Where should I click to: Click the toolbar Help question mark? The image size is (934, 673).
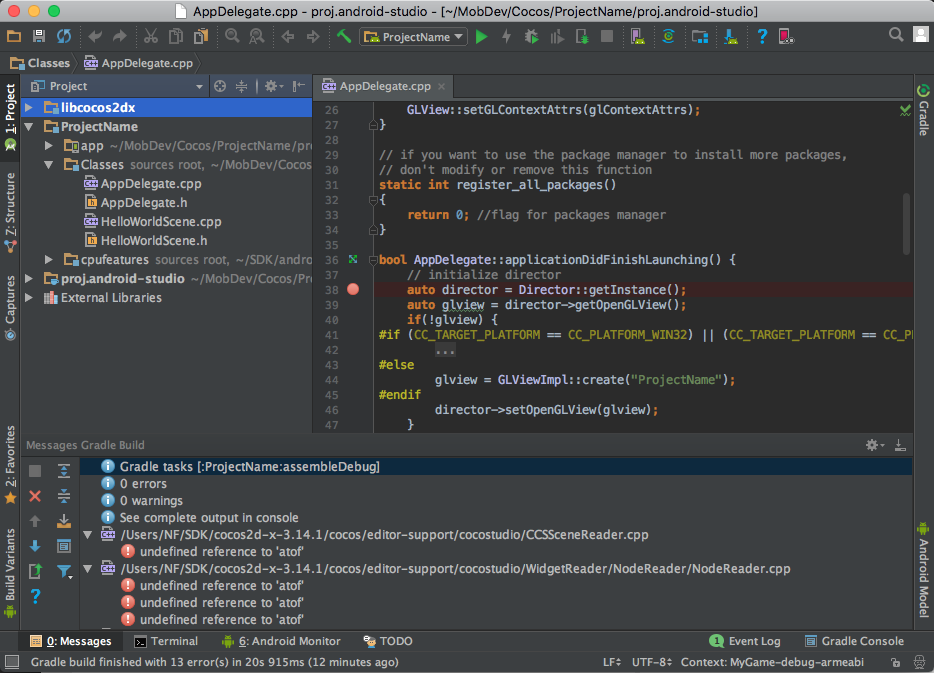tap(762, 37)
